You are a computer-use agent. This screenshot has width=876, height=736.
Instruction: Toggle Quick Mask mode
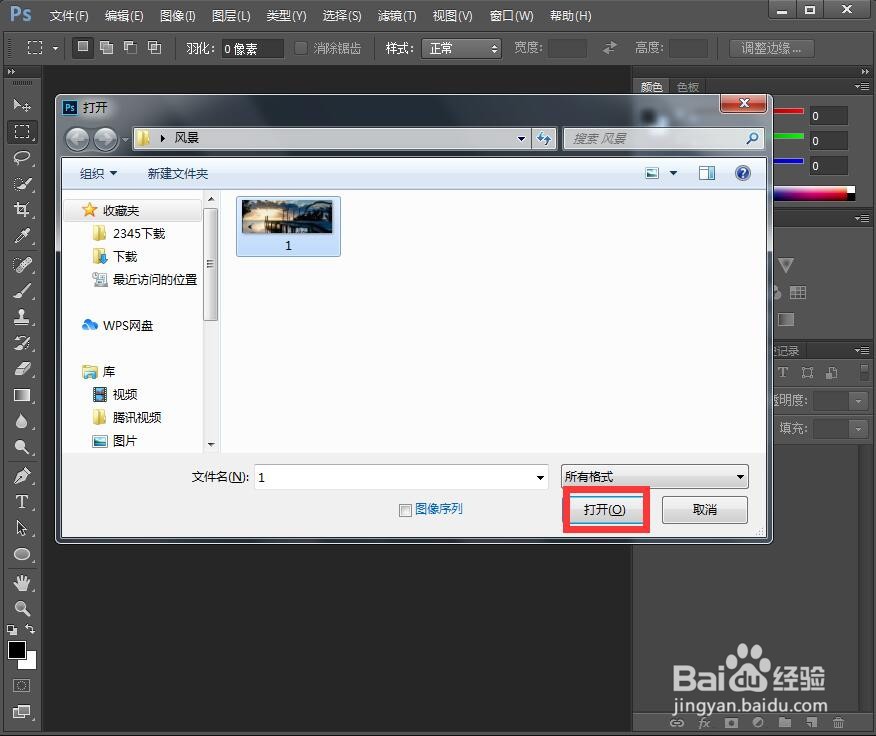pyautogui.click(x=21, y=686)
